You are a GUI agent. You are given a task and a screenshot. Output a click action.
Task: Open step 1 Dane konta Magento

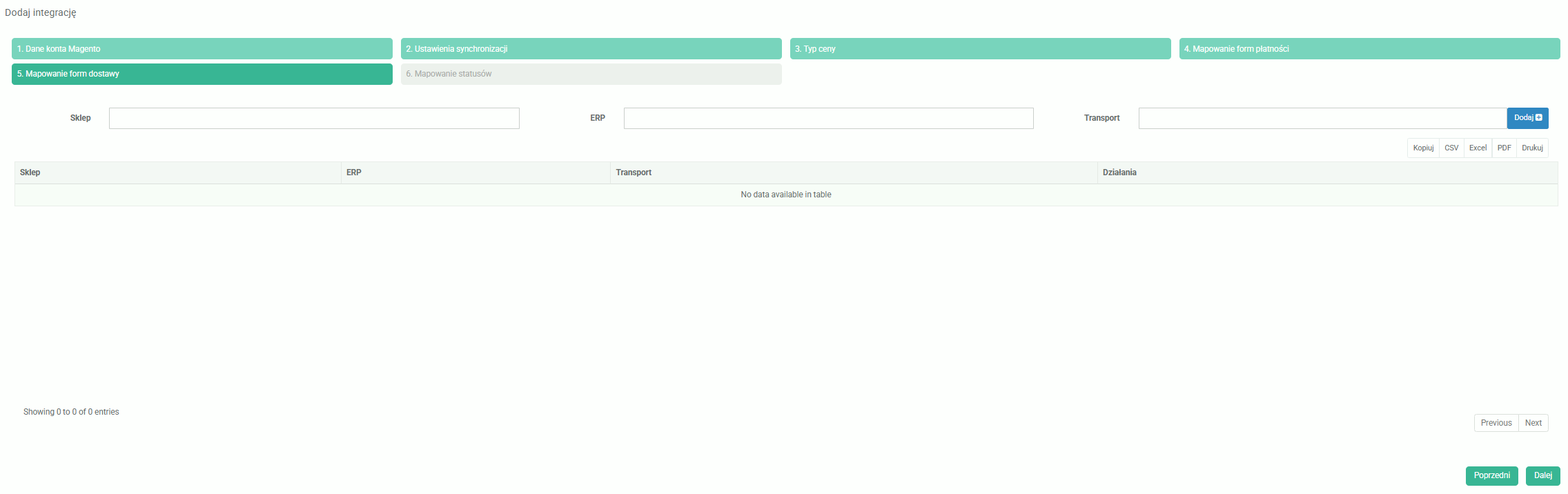202,49
